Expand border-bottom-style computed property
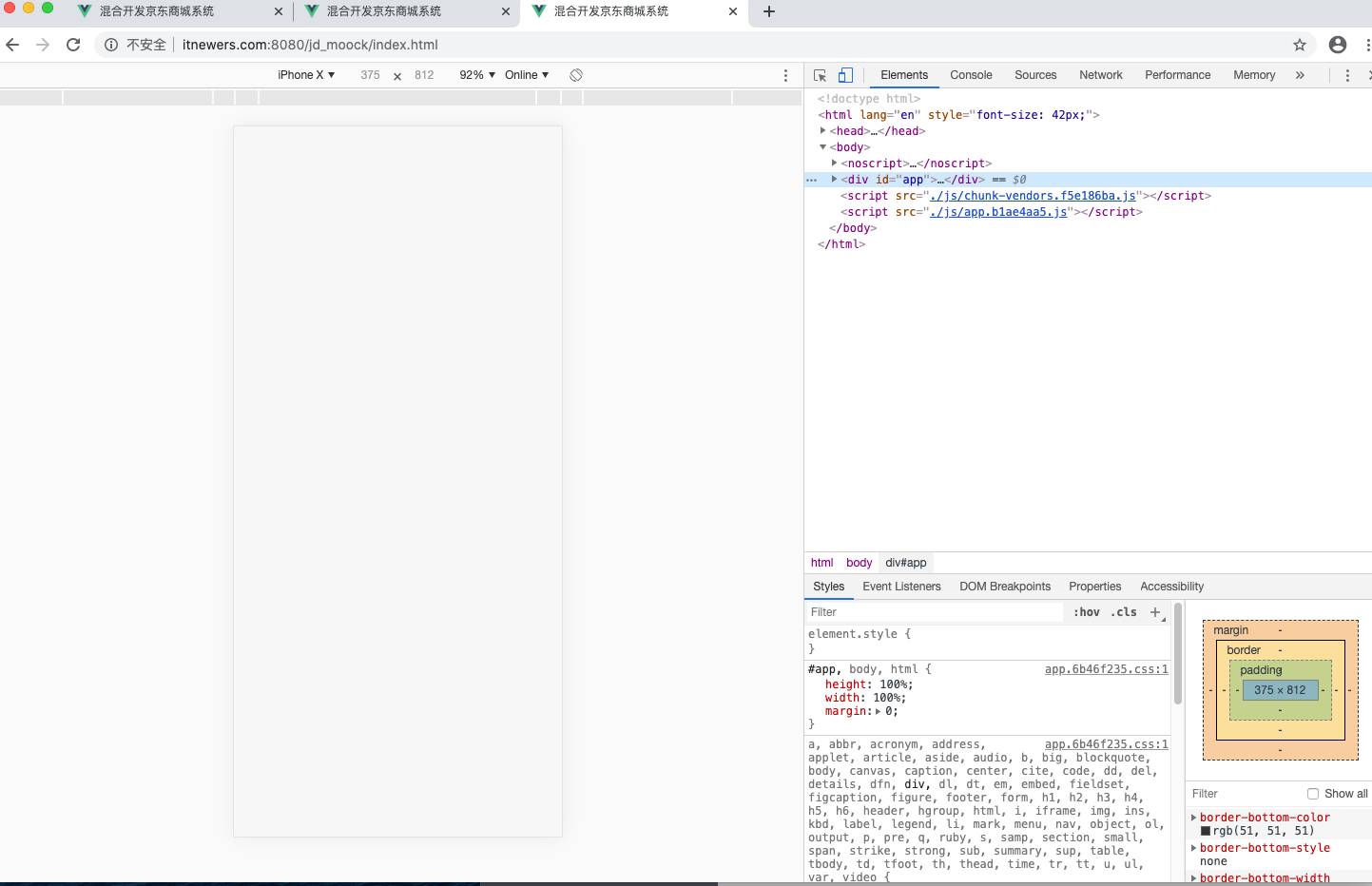 coord(1194,848)
